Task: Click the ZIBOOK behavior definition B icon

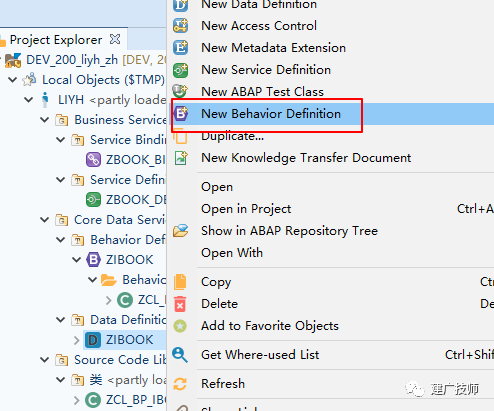Action: click(x=93, y=260)
